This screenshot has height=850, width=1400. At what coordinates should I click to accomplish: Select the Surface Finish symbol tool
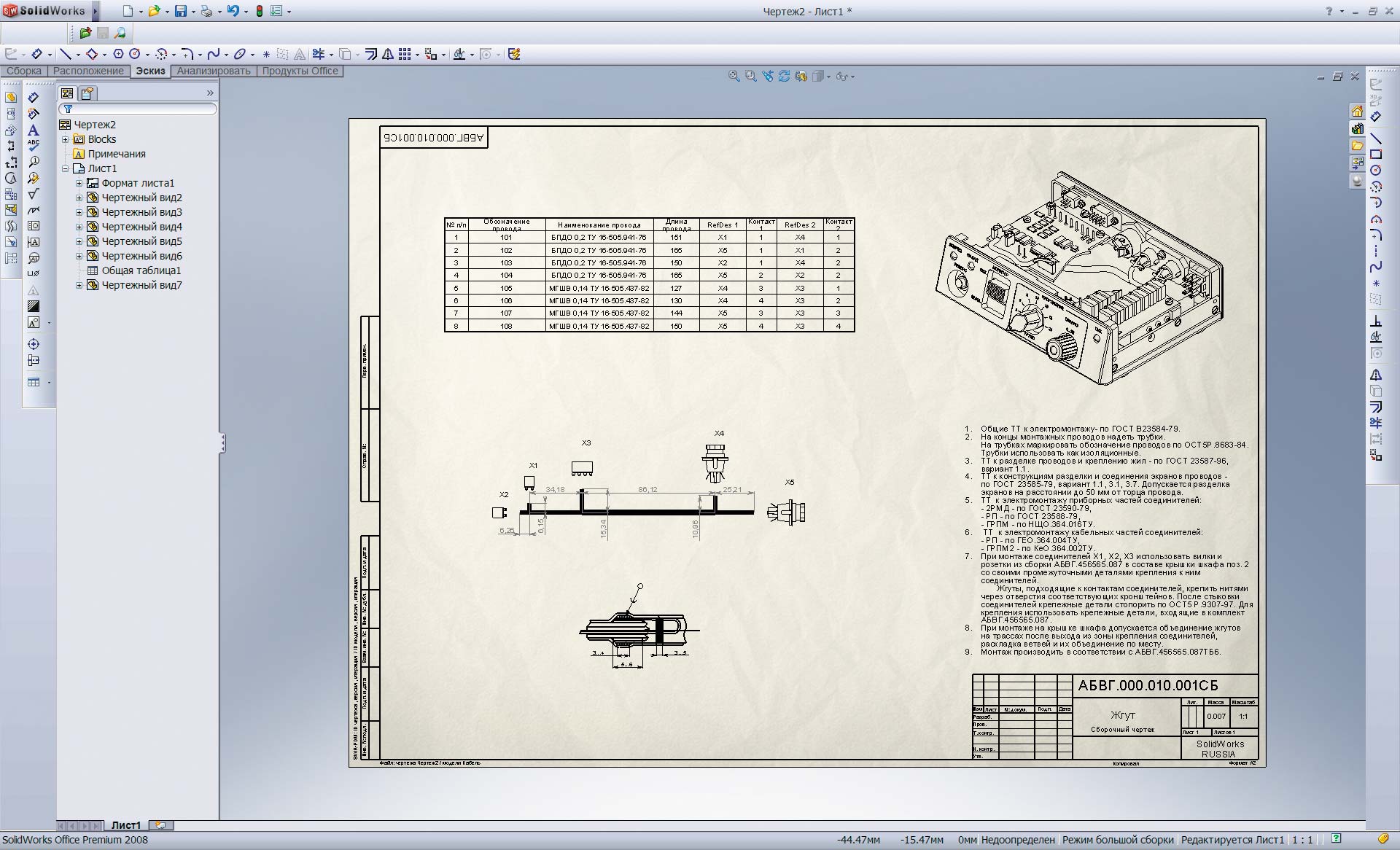33,194
